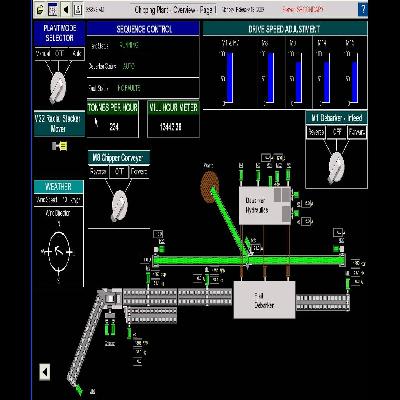This screenshot has height=400, width=400.
Task: Adjust the fourth drive speed bar
Action: click(326, 82)
